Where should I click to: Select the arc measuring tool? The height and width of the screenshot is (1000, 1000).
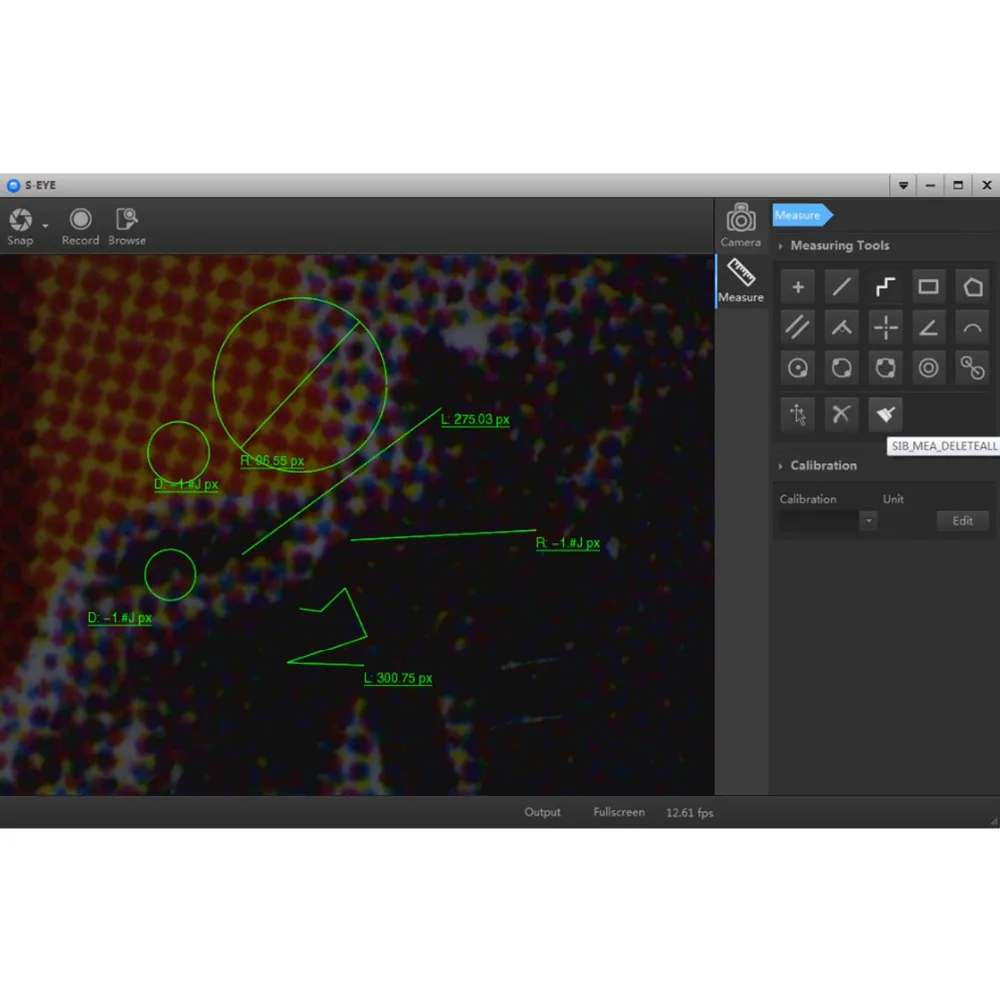tap(972, 328)
